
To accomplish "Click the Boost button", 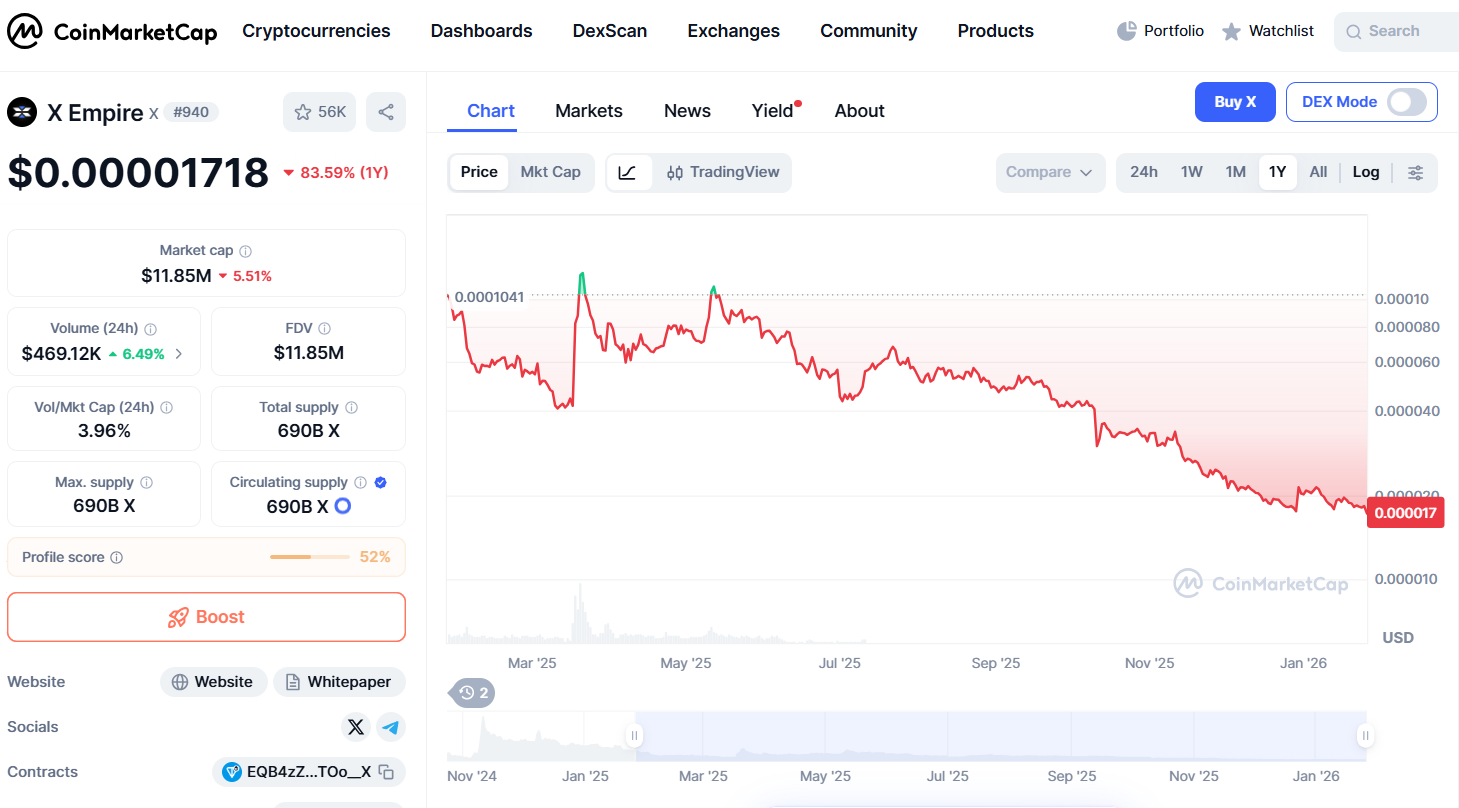I will point(206,617).
